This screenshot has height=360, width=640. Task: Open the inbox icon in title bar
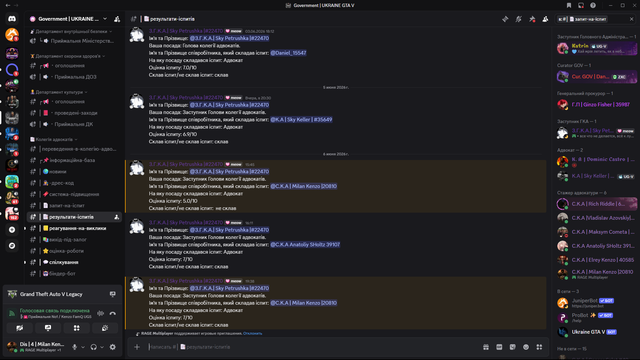pos(581,5)
